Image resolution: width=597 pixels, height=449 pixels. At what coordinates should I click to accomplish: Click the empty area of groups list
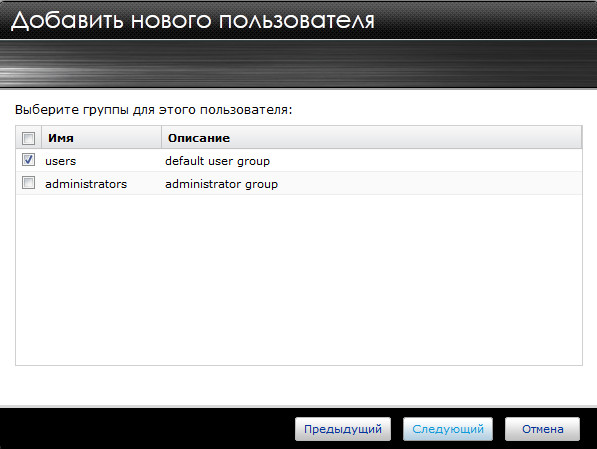299,280
